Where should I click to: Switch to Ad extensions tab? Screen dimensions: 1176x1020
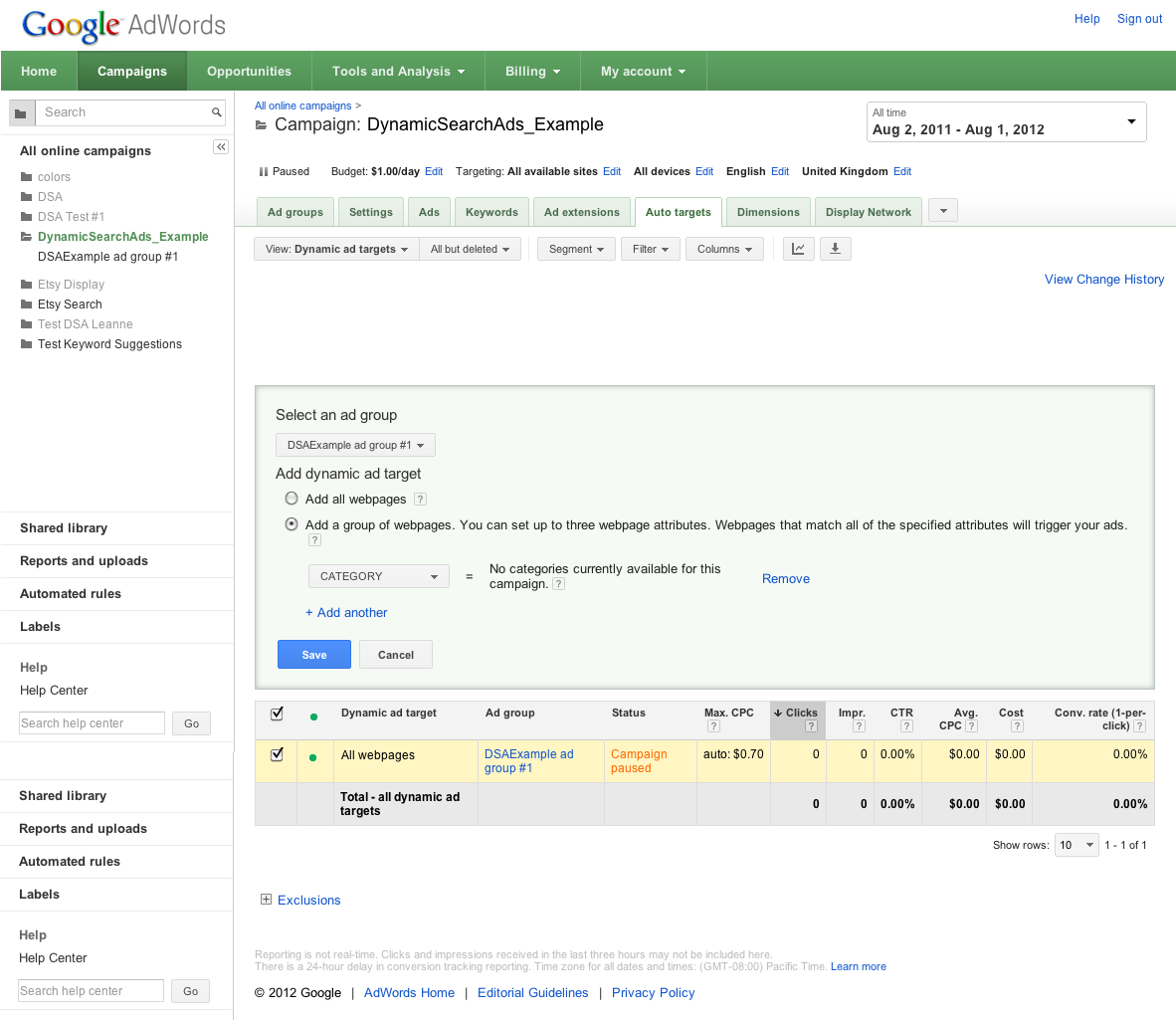[x=582, y=212]
